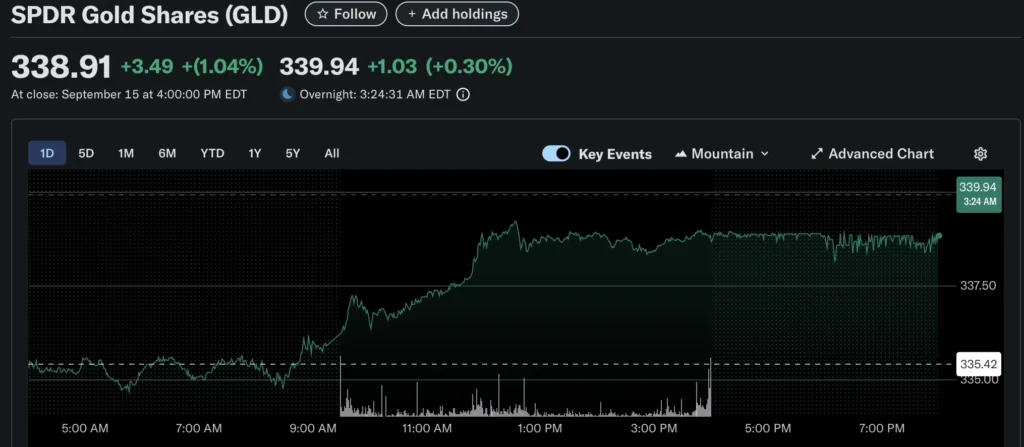Switch to the 5D range tab
The height and width of the screenshot is (447, 1024).
(x=86, y=153)
